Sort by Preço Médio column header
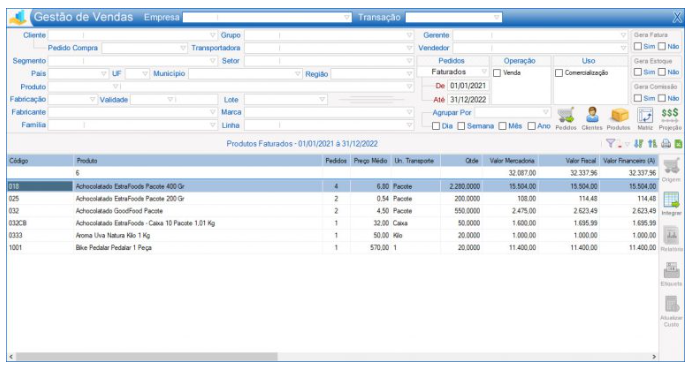The width and height of the screenshot is (697, 376). [x=371, y=160]
